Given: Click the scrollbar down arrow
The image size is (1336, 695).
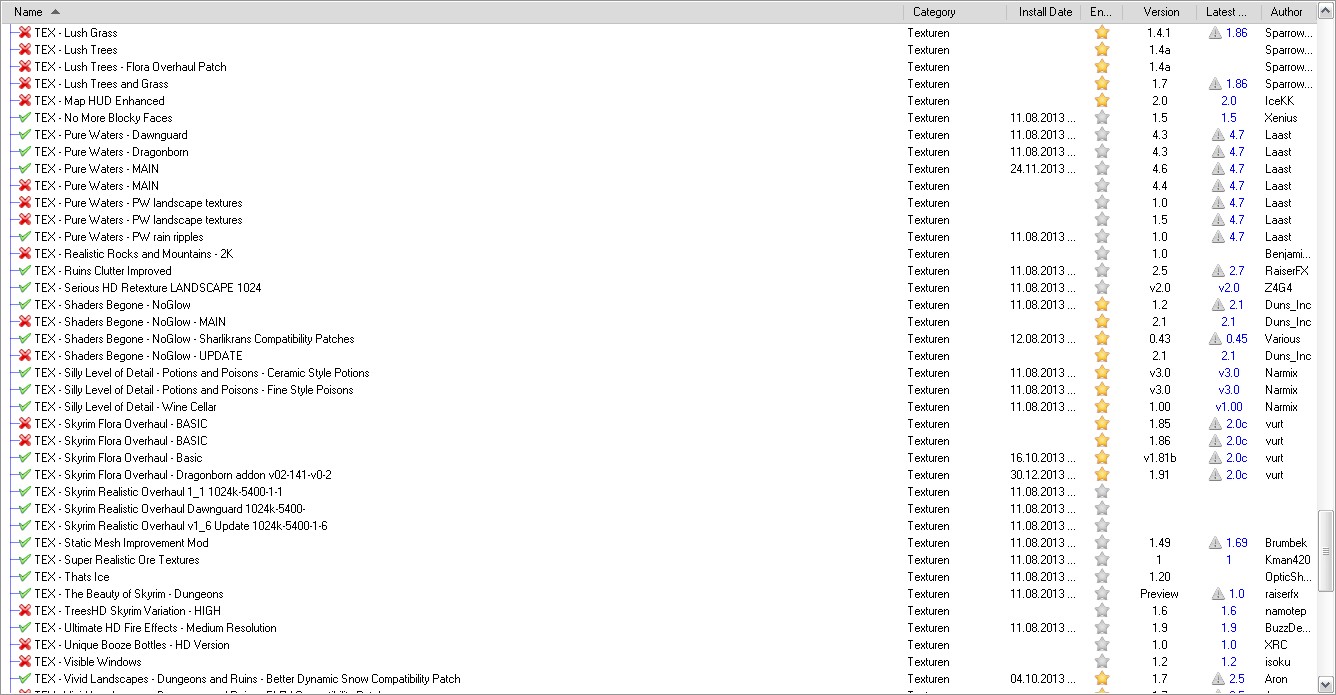Looking at the screenshot, I should pos(1327,686).
